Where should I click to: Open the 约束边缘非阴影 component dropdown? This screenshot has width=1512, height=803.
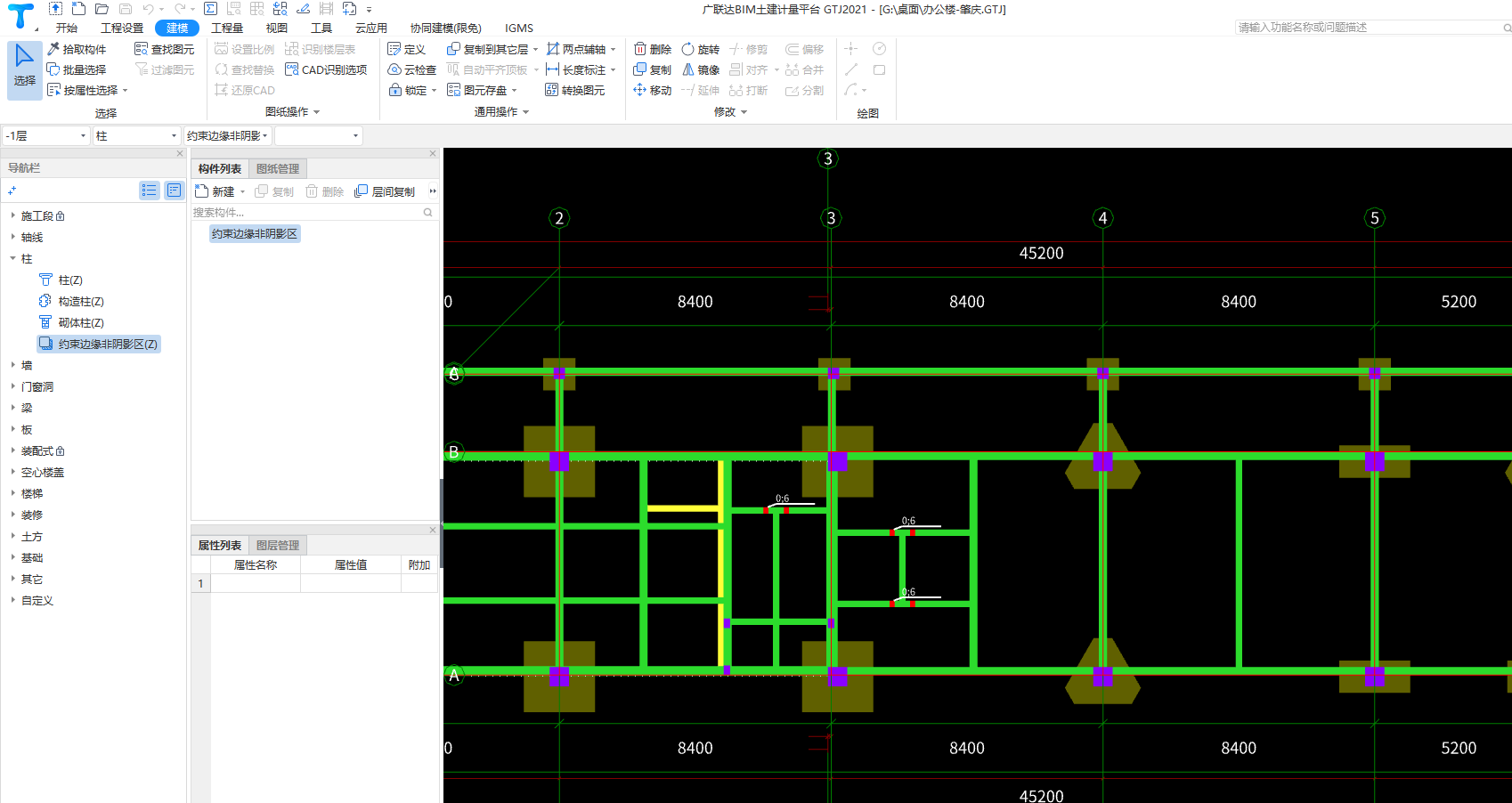click(228, 135)
